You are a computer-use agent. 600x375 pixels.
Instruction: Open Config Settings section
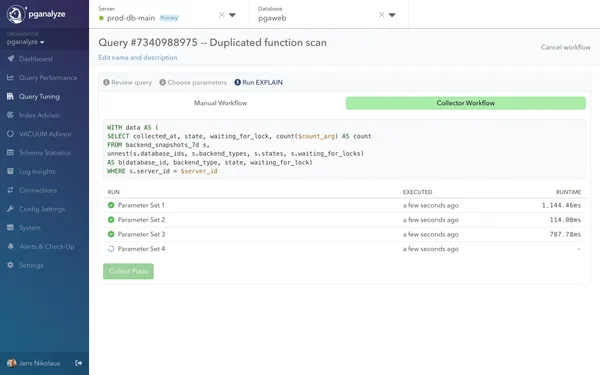point(42,209)
